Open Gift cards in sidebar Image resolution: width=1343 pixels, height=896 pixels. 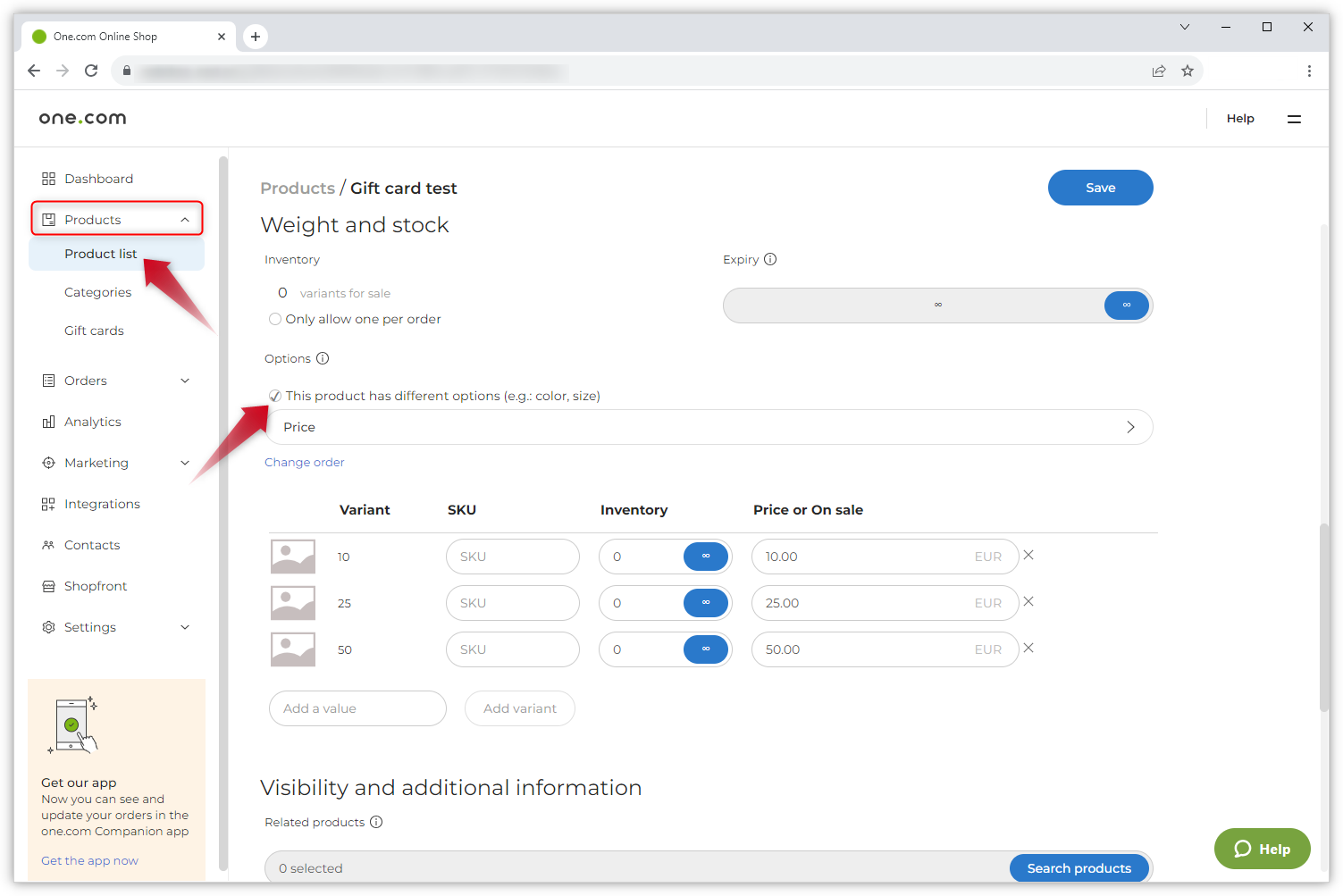[x=94, y=331]
